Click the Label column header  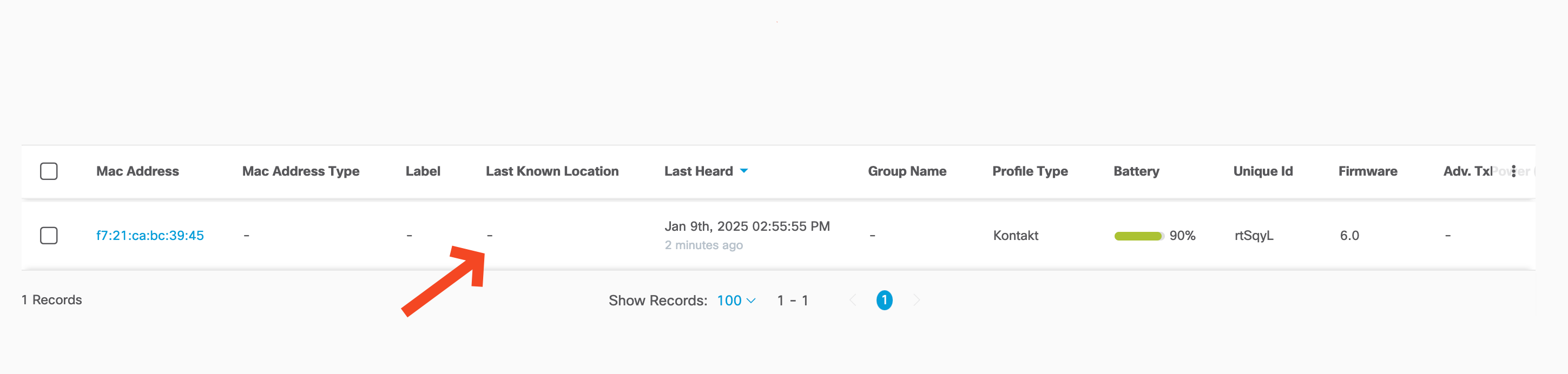[423, 171]
